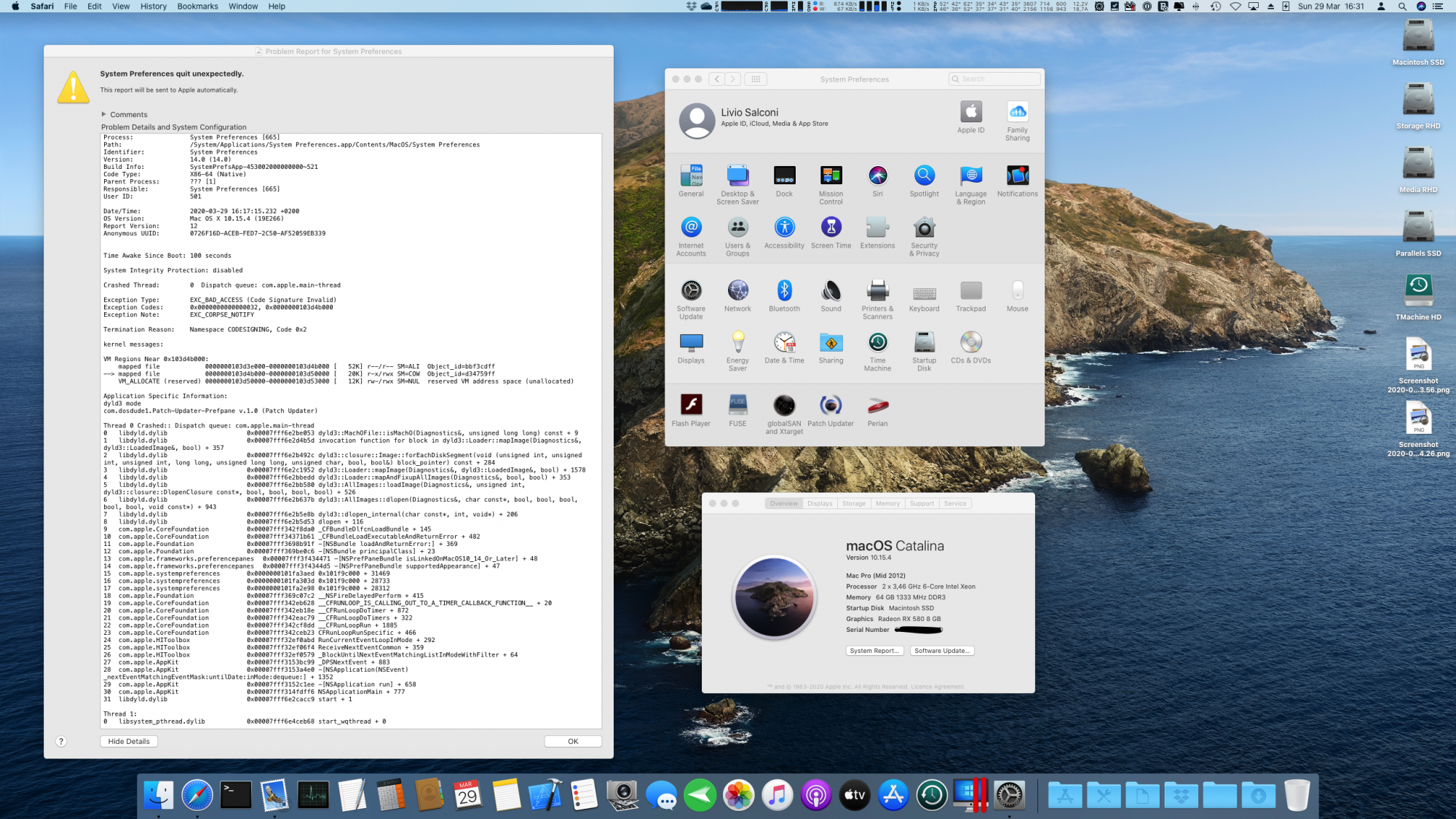Viewport: 1456px width, 819px height.
Task: Launch Terminal from the Dock
Action: coord(237,795)
